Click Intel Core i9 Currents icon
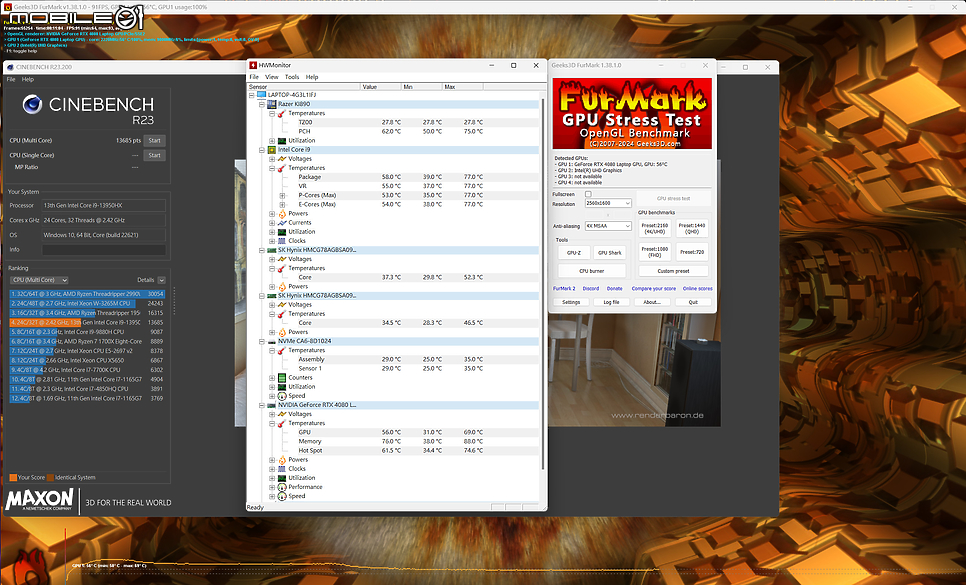966x585 pixels. pyautogui.click(x=282, y=223)
